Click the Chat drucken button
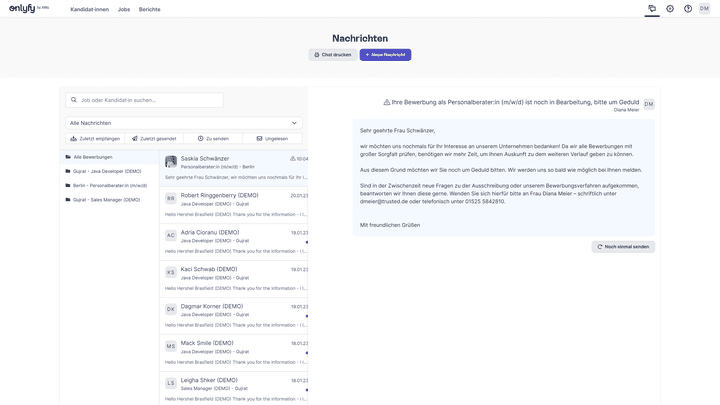 click(x=332, y=55)
